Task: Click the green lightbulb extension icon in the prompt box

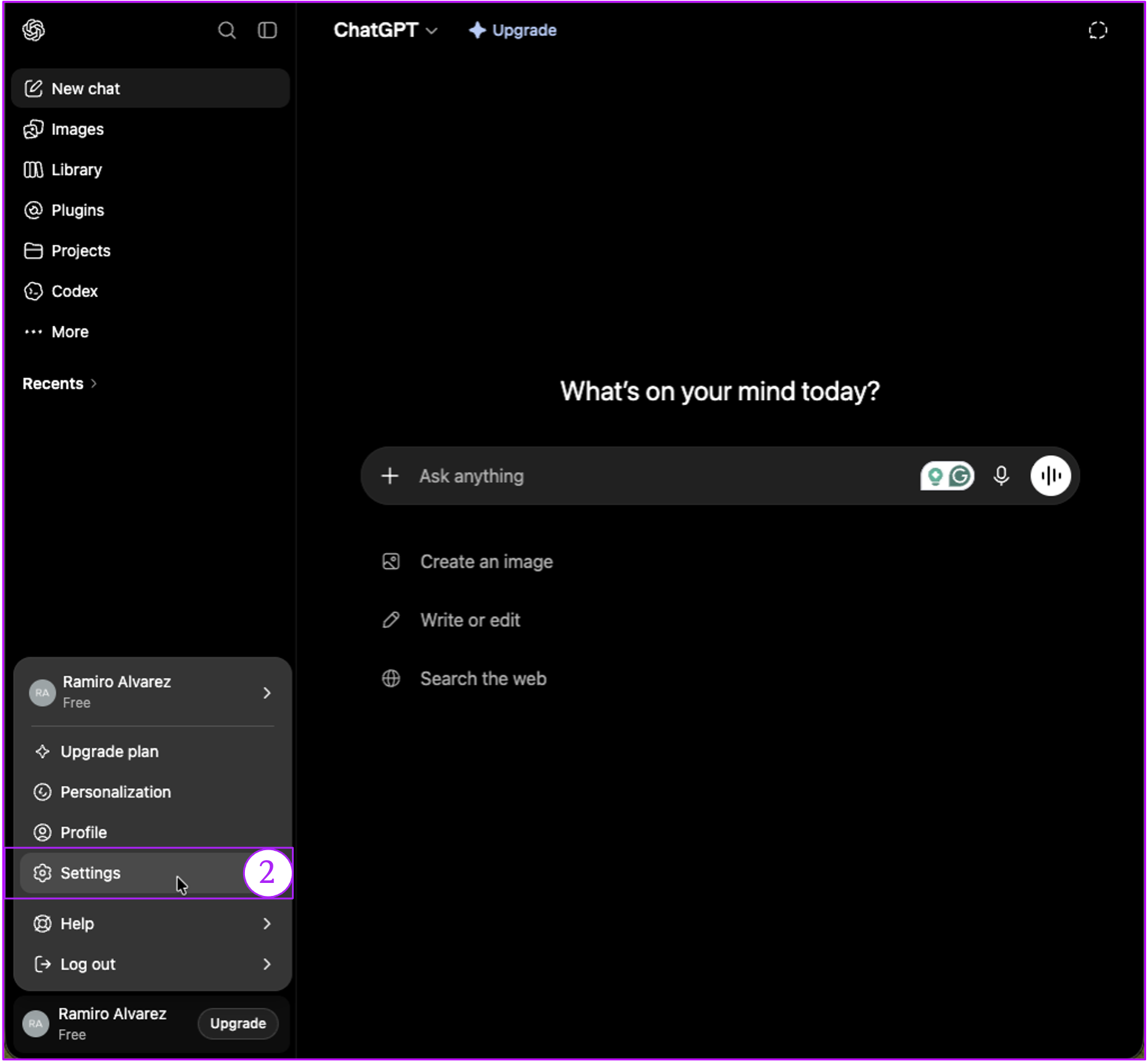Action: pyautogui.click(x=935, y=476)
